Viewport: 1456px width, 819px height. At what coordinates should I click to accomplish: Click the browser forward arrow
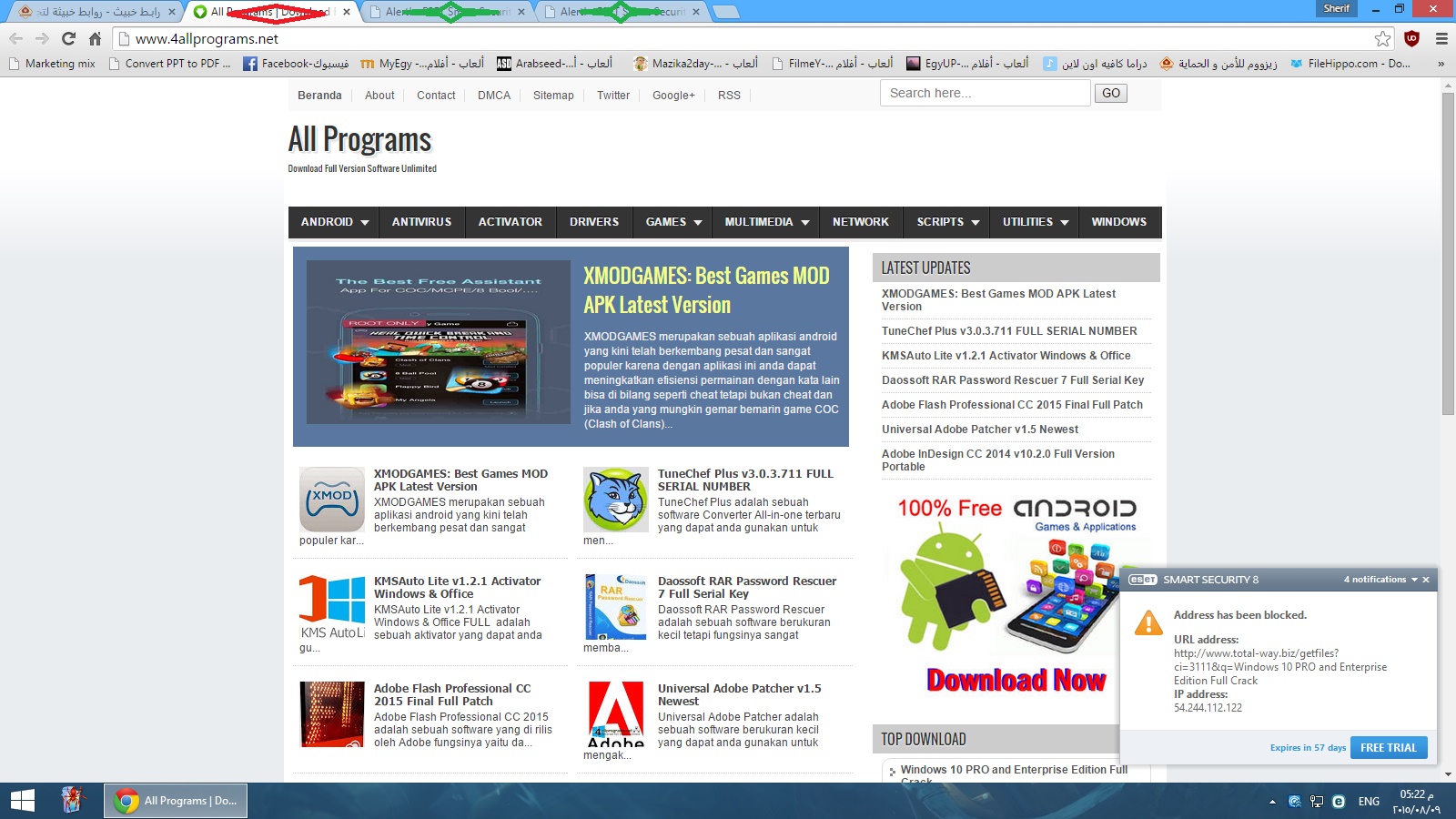[42, 38]
